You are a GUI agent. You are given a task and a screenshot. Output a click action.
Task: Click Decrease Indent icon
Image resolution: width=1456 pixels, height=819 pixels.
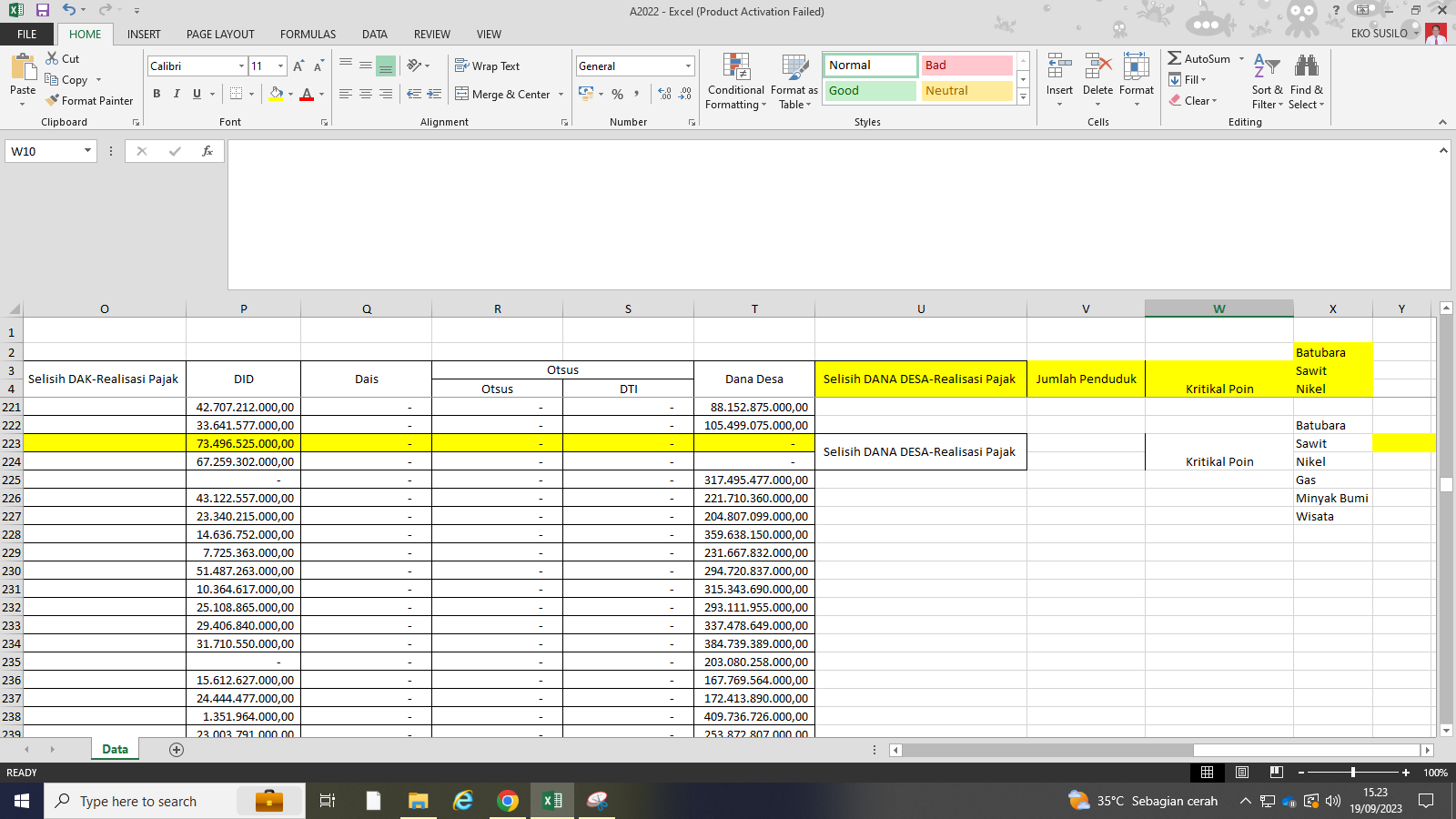(x=414, y=94)
